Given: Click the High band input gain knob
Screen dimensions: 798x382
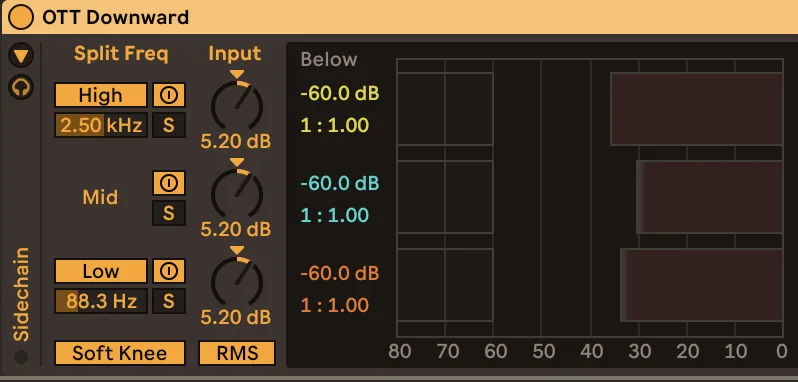Looking at the screenshot, I should 237,105.
